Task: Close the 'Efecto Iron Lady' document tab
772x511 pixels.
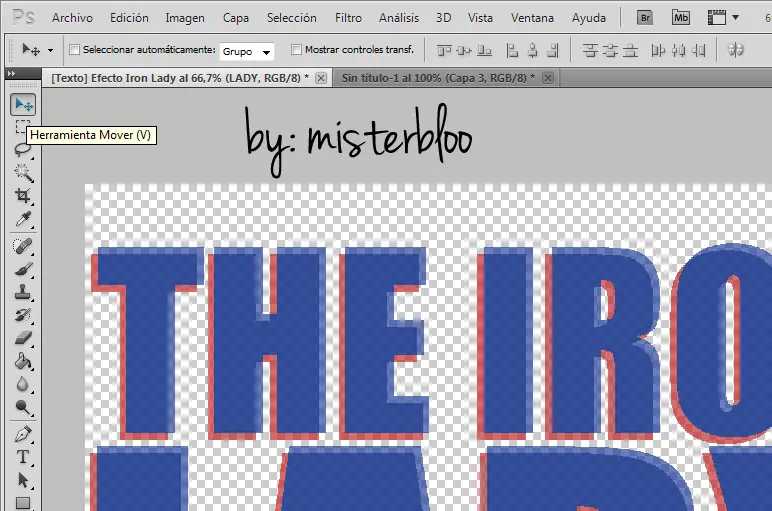Action: (321, 77)
